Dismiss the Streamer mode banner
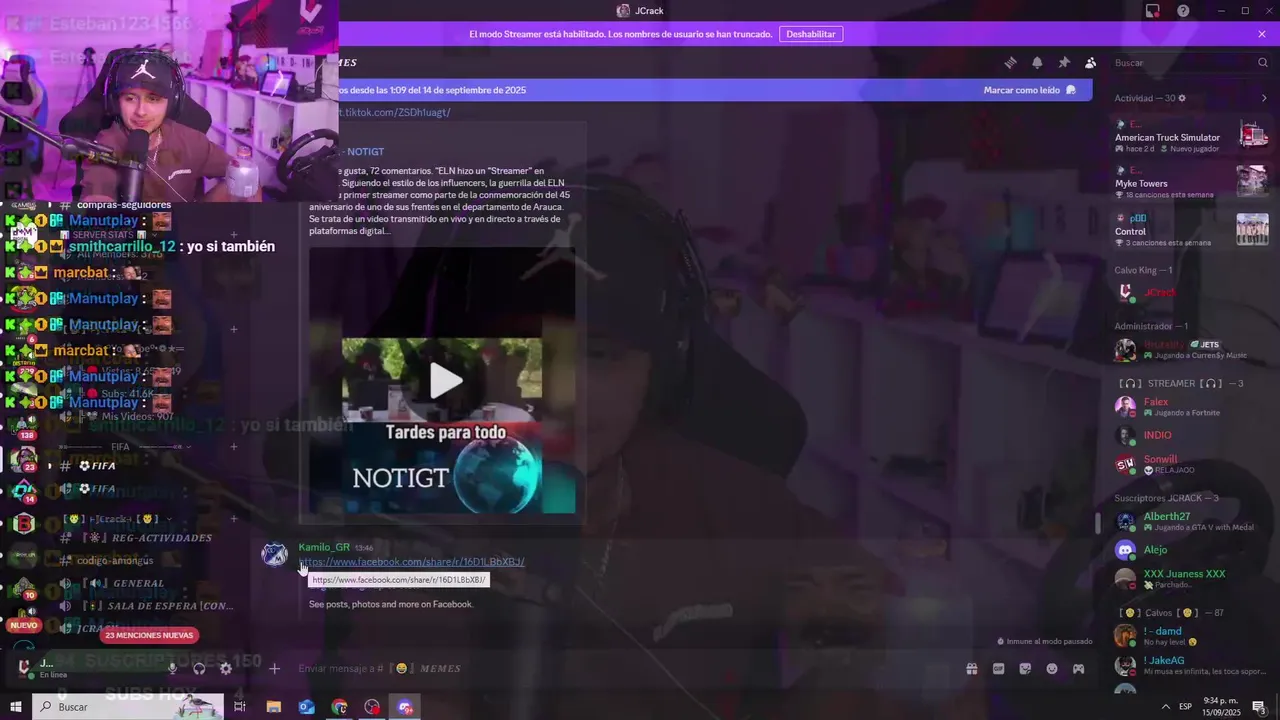This screenshot has height=720, width=1280. [1262, 34]
